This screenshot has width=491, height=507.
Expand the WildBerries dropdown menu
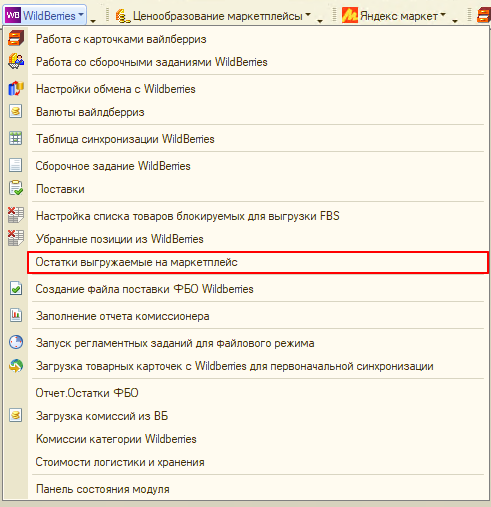click(45, 15)
